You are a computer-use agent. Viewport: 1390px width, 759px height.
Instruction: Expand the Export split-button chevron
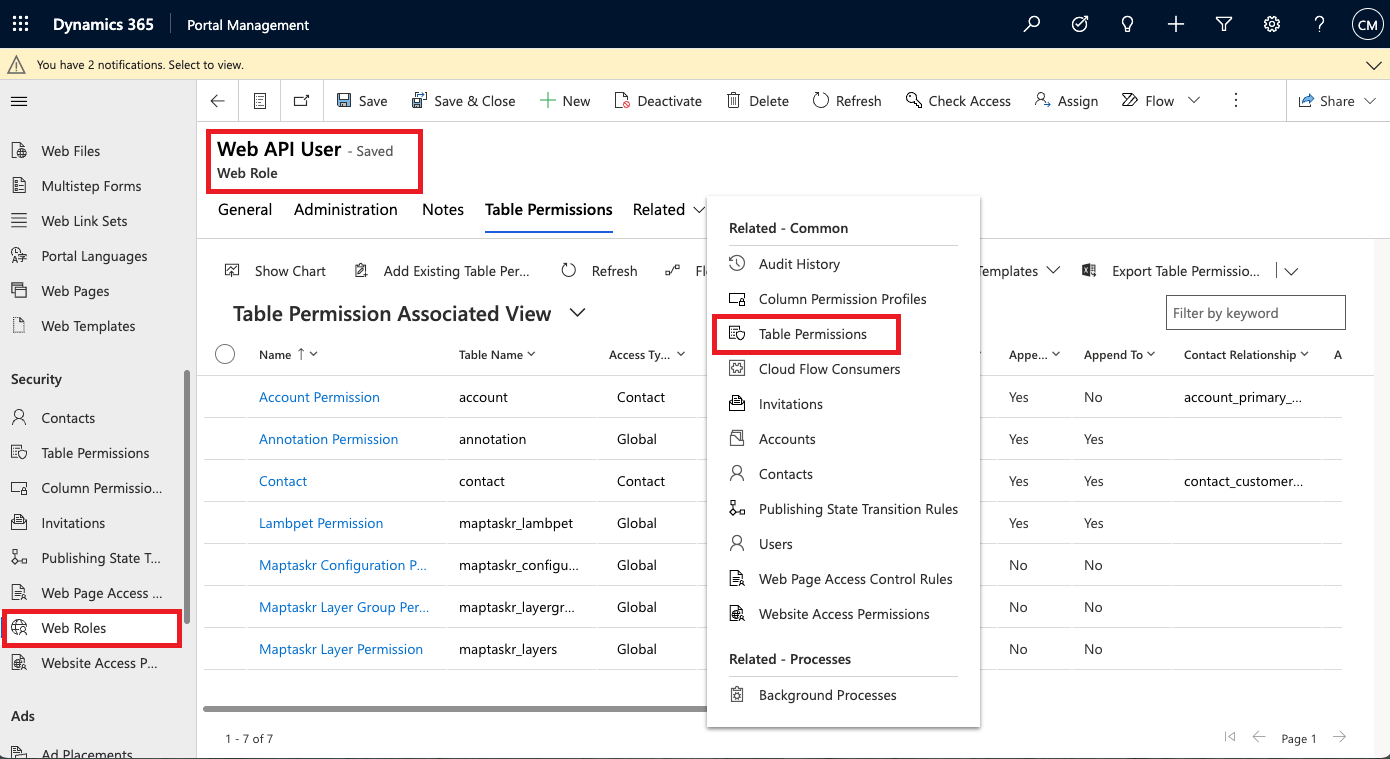[1291, 271]
